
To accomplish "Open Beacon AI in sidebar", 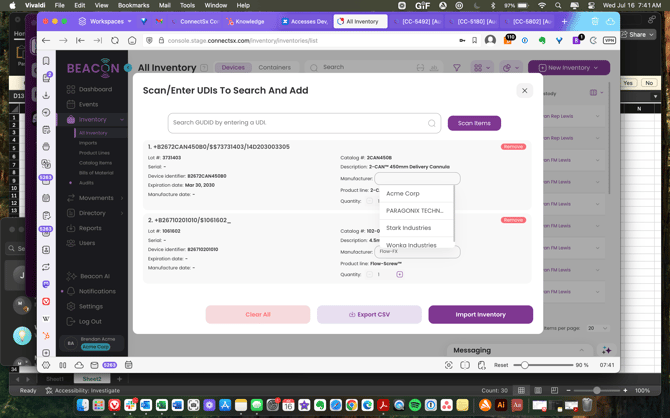I will [x=94, y=276].
